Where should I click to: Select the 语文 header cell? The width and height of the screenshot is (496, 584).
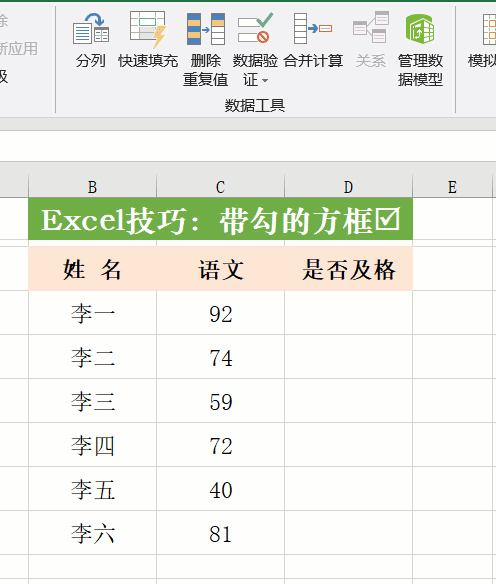tap(220, 269)
